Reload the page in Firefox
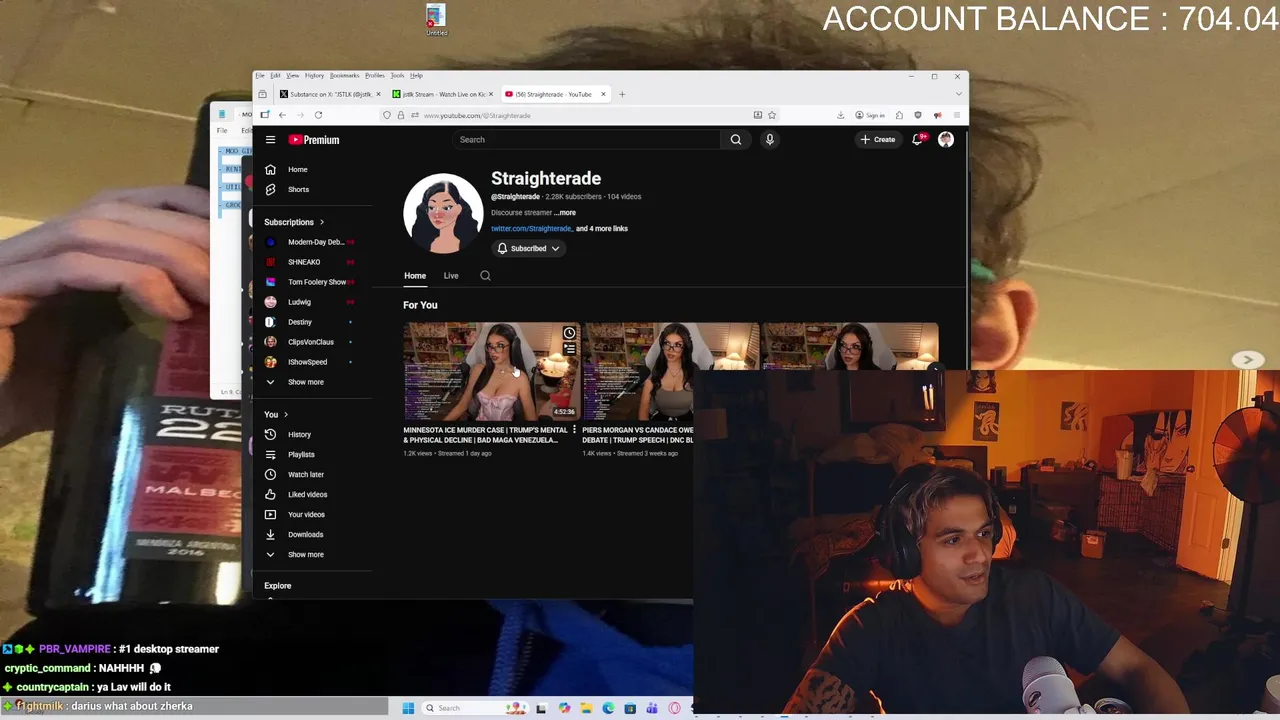Viewport: 1280px width, 720px height. [318, 115]
